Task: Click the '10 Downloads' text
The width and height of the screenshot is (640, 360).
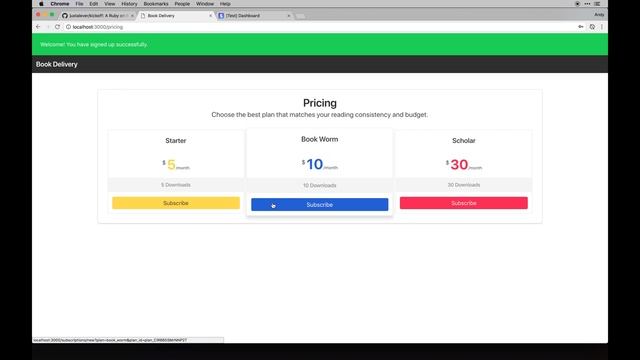Action: 320,185
